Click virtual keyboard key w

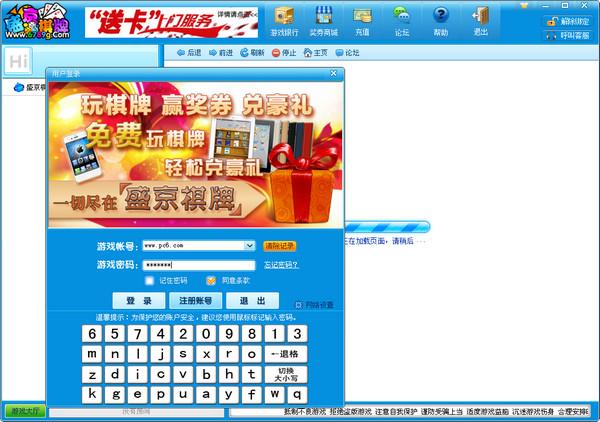[x=274, y=395]
